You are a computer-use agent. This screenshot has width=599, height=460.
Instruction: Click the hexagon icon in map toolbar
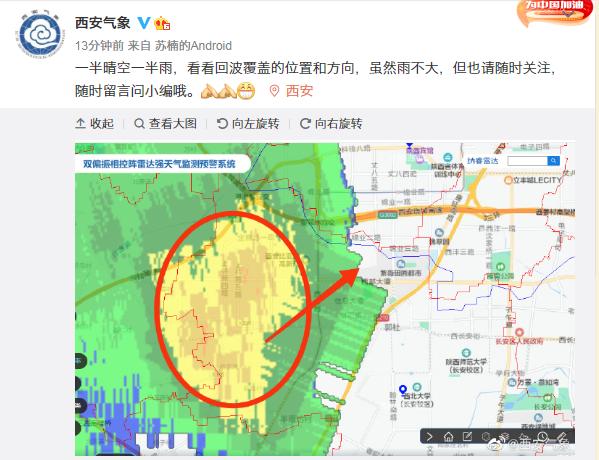coord(486,436)
